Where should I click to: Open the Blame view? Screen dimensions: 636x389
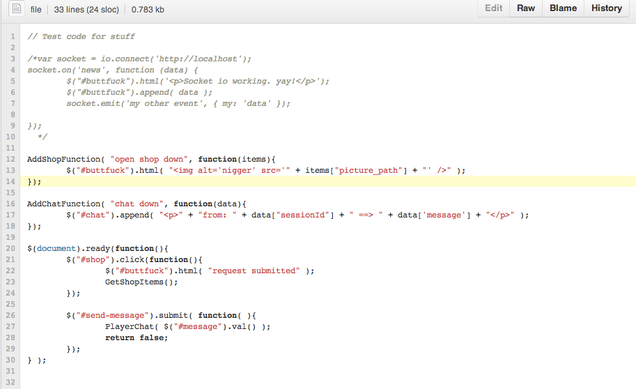[x=563, y=8]
